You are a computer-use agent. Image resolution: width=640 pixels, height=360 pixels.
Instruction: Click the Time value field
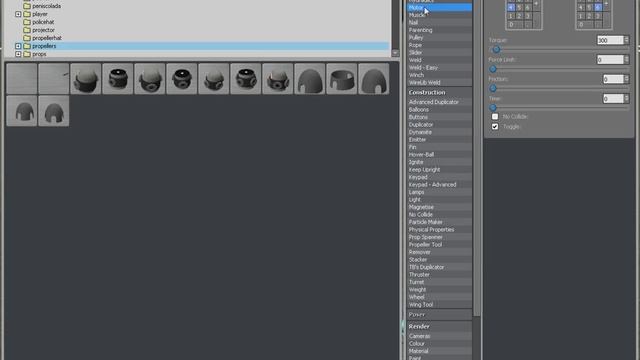[613, 98]
